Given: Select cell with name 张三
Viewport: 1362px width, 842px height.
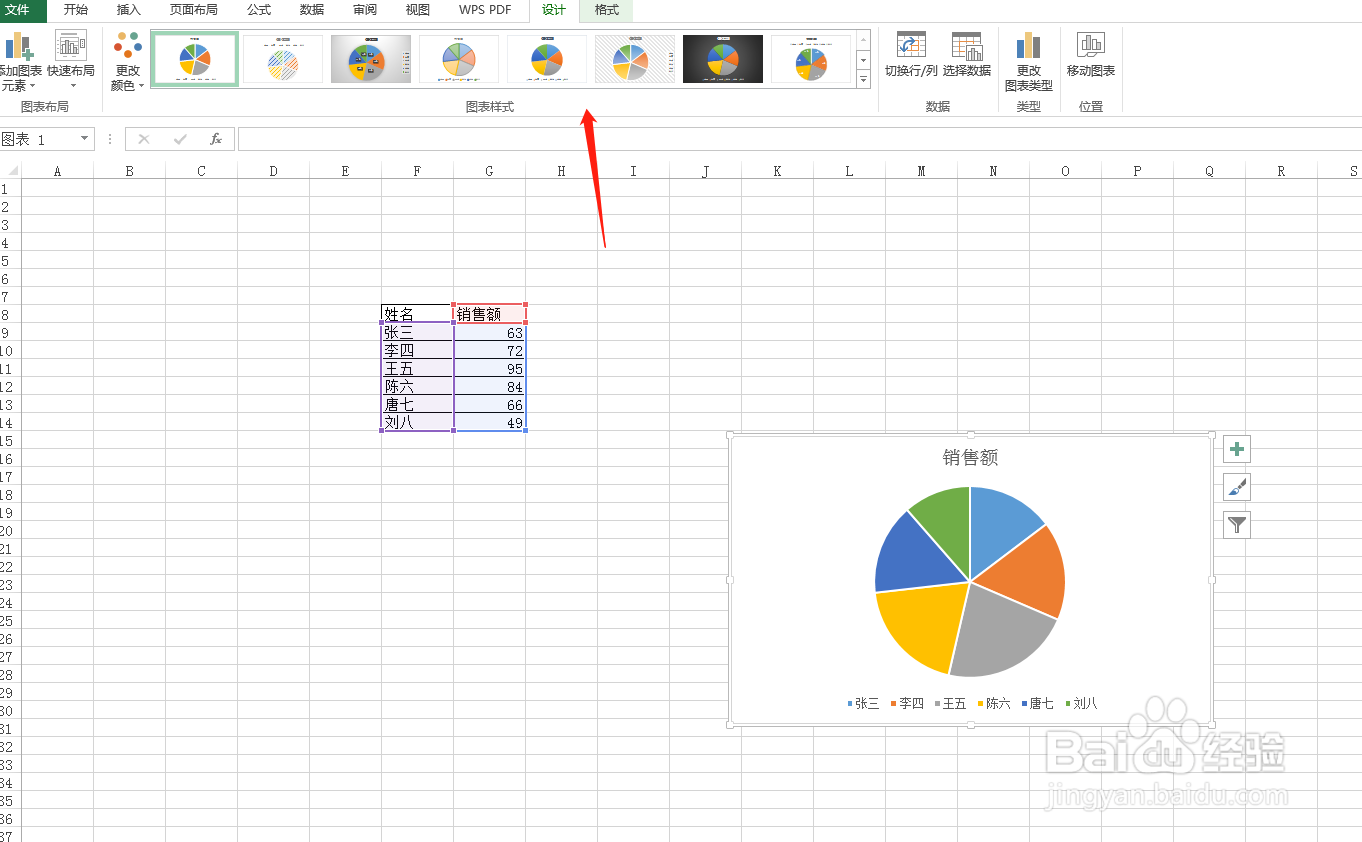Looking at the screenshot, I should [417, 332].
